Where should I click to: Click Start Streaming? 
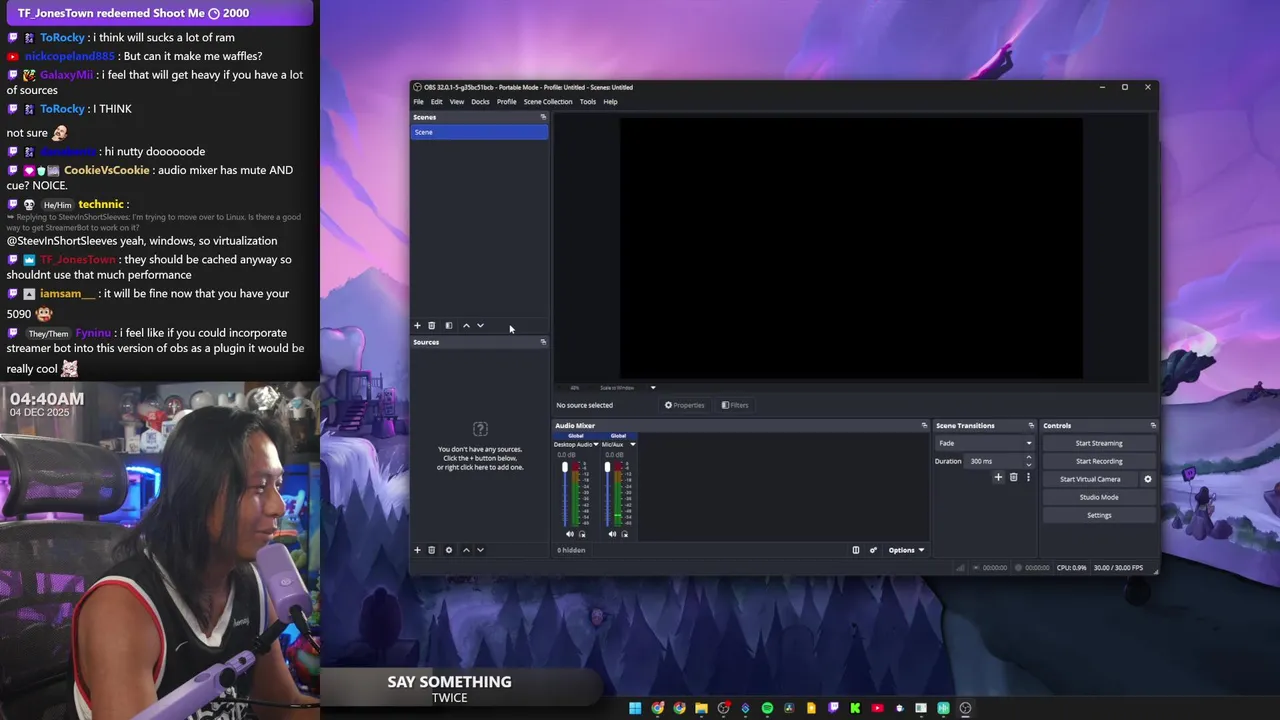pos(1099,443)
